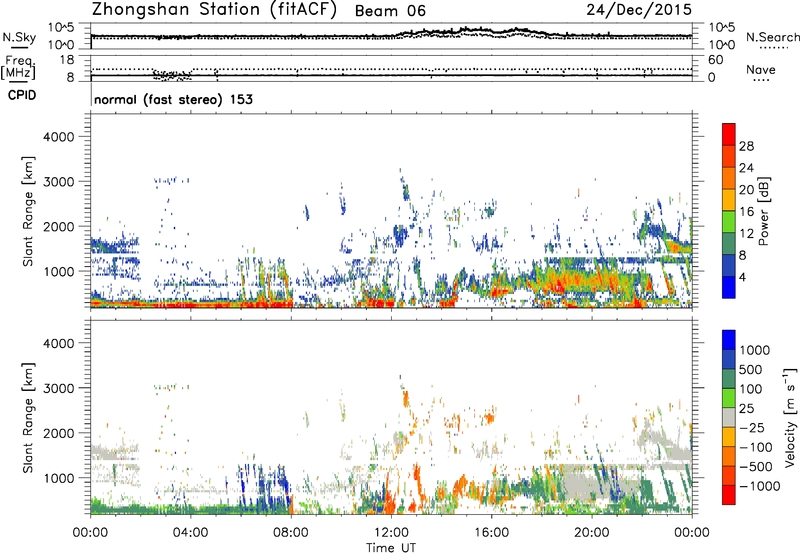Click the frequency trace line in second panel
800x554 pixels.
pos(391,75)
